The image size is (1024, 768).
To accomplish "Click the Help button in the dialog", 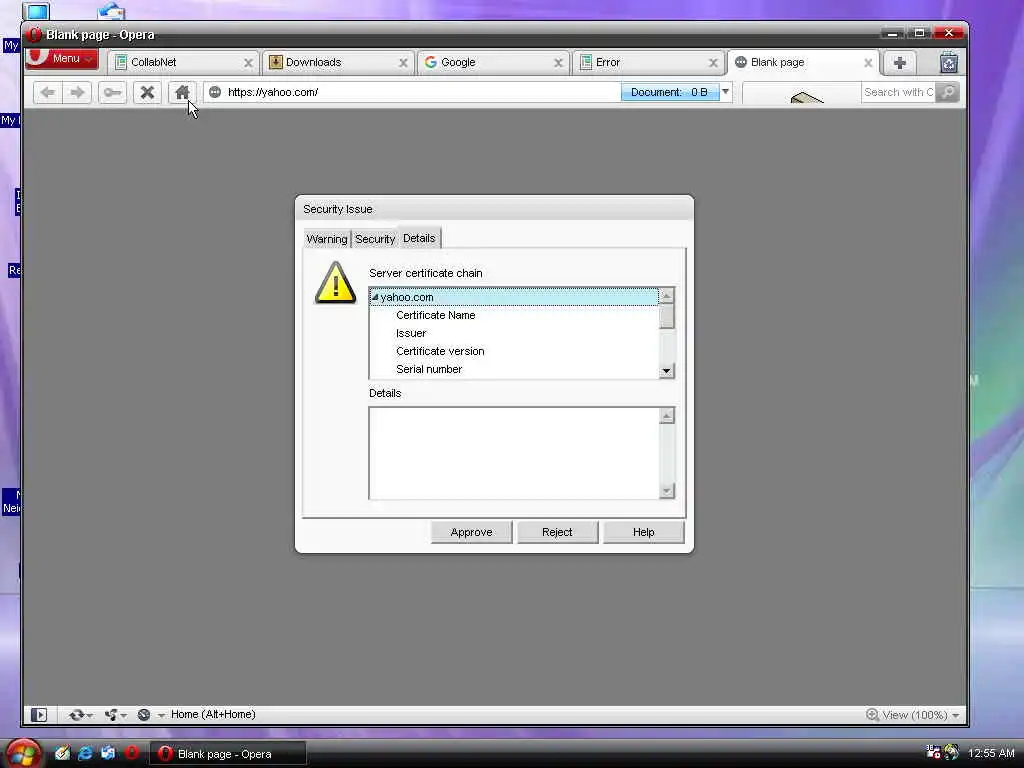I will [x=643, y=532].
